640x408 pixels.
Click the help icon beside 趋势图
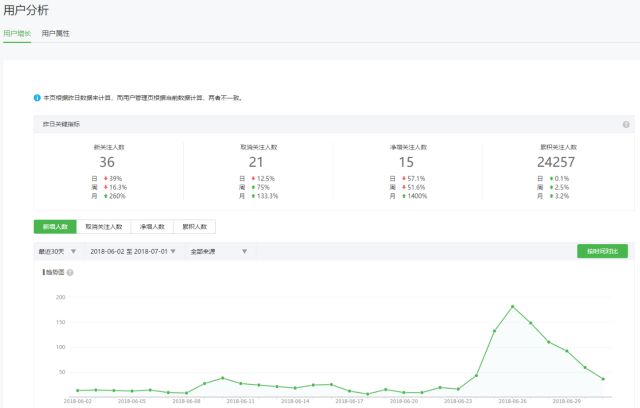coord(70,272)
